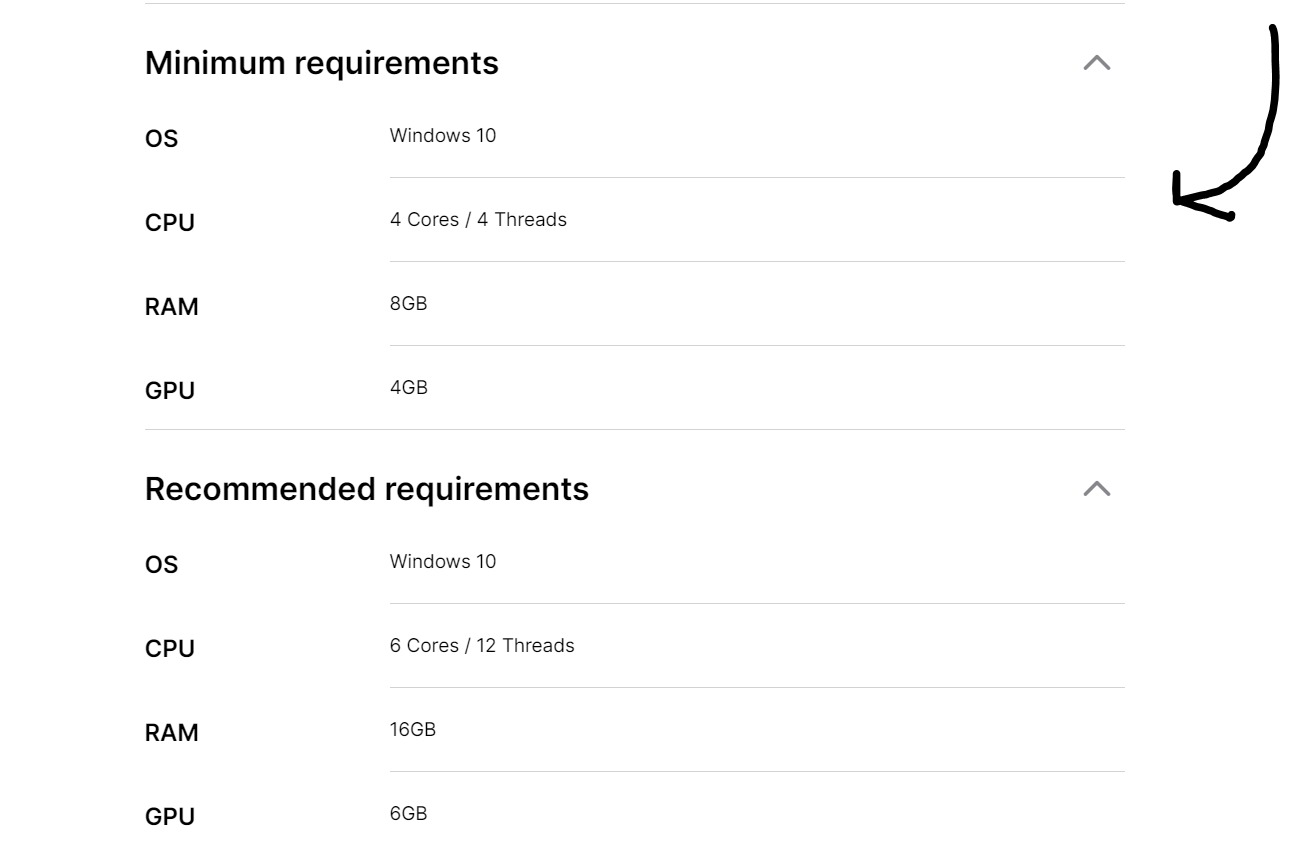
Task: Collapse the Recommended requirements section chevron
Action: click(1096, 489)
